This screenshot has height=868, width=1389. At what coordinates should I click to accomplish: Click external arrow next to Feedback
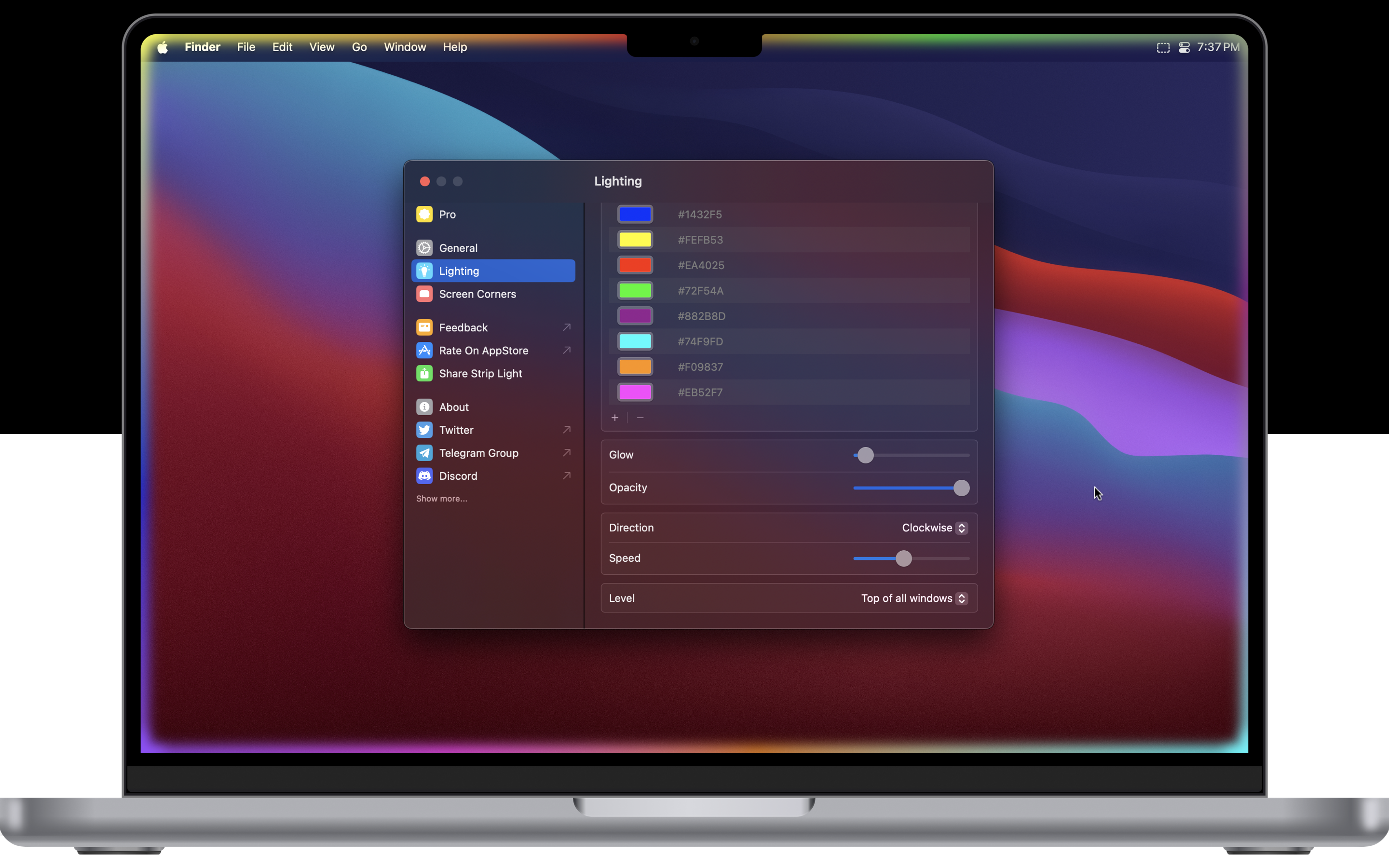coord(567,327)
